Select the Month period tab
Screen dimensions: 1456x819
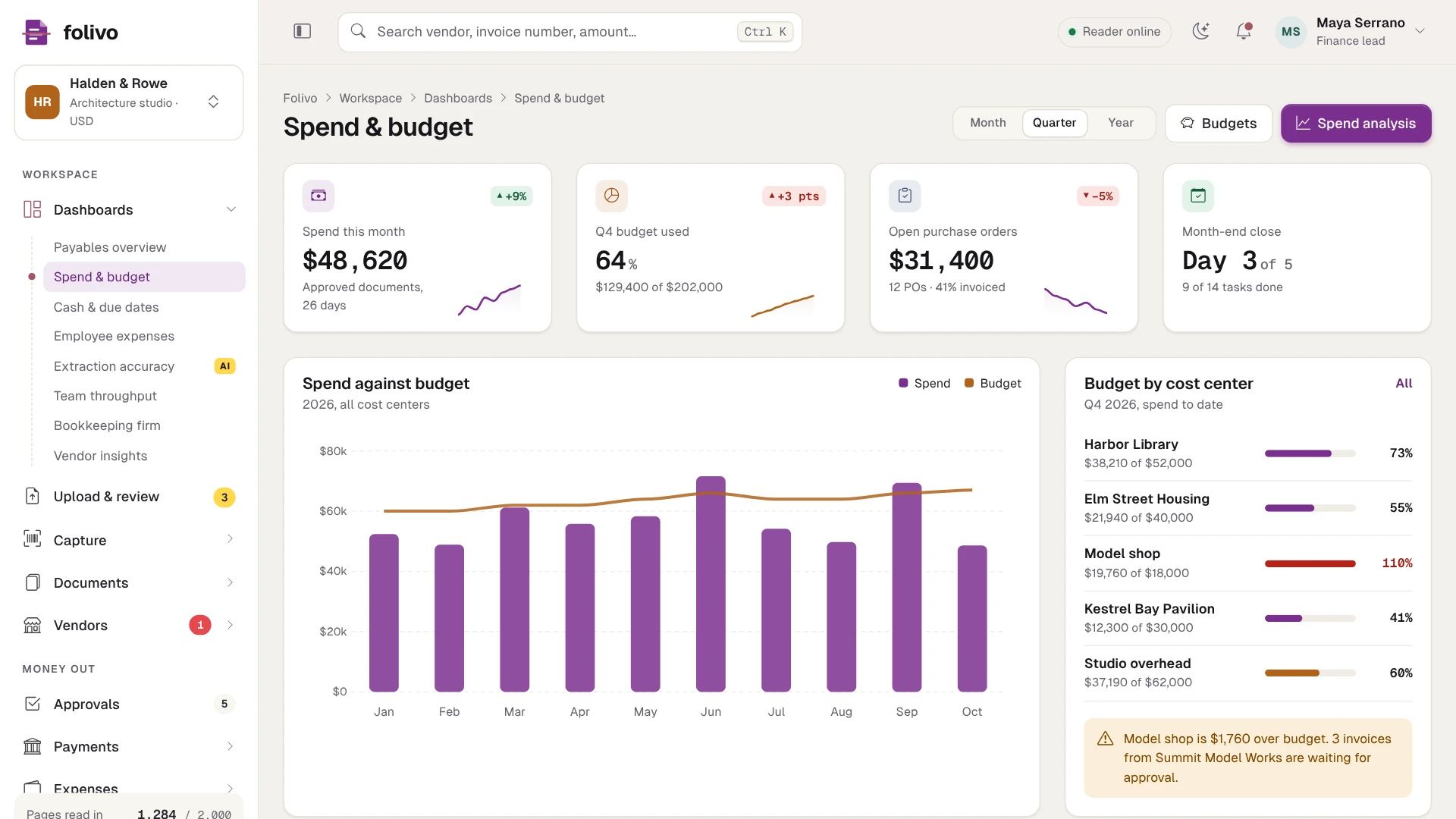pos(988,123)
